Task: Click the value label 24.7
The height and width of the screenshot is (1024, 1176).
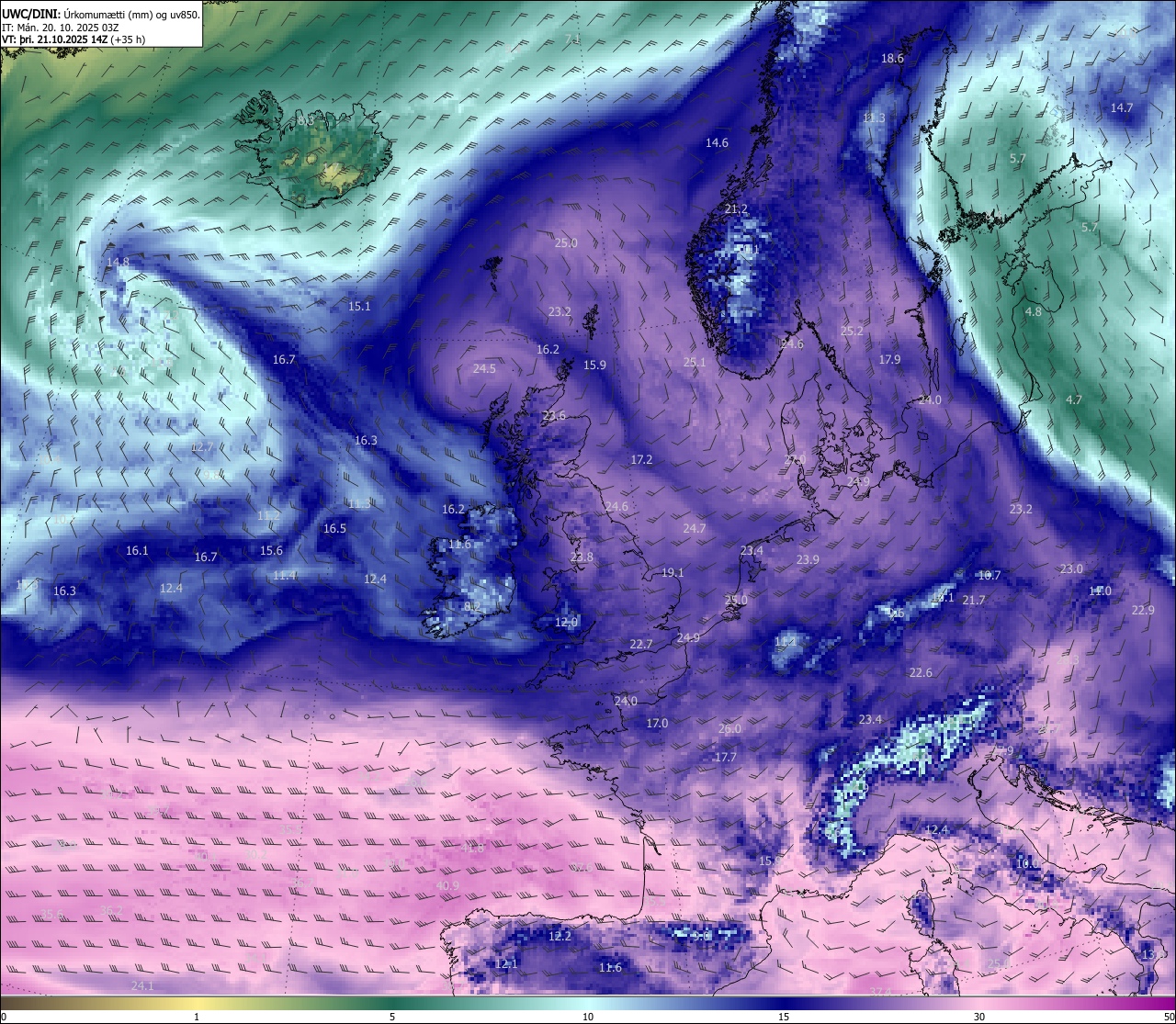Action: click(695, 529)
